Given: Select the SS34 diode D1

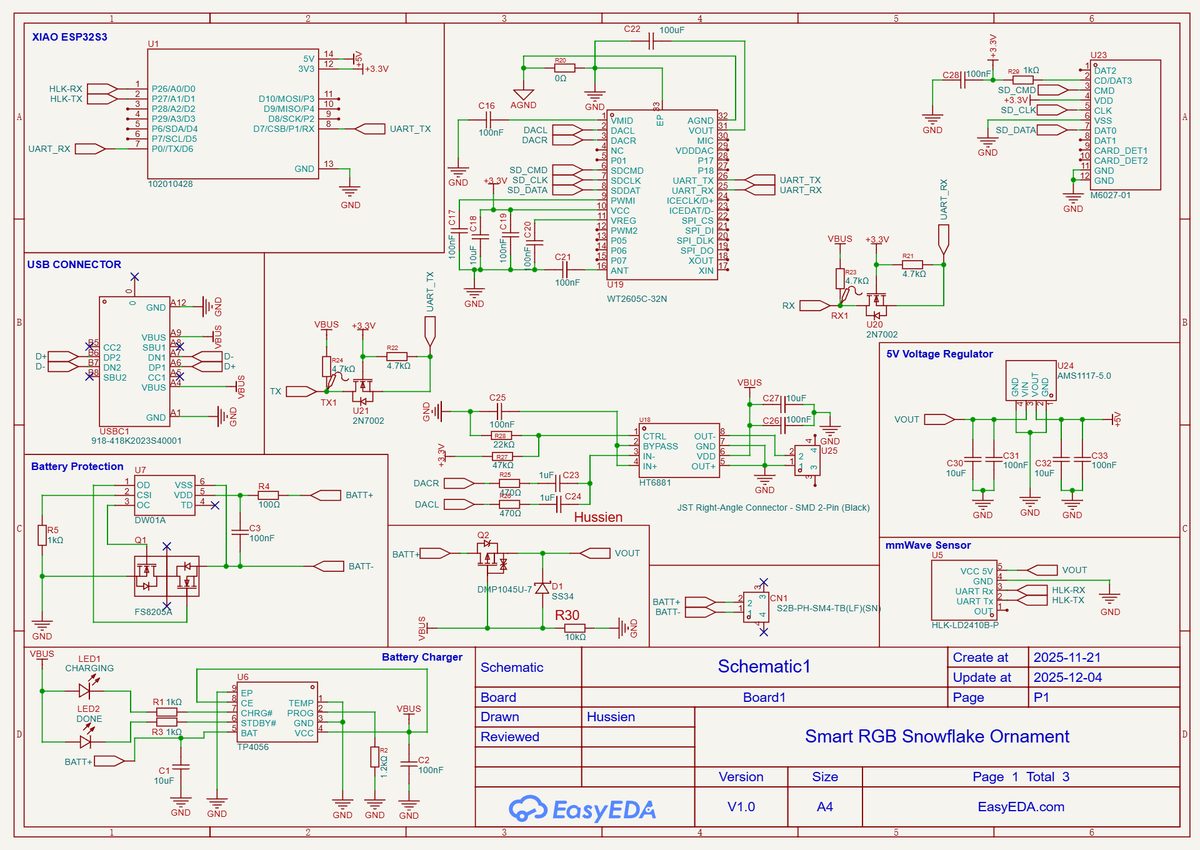Looking at the screenshot, I should pyautogui.click(x=541, y=588).
